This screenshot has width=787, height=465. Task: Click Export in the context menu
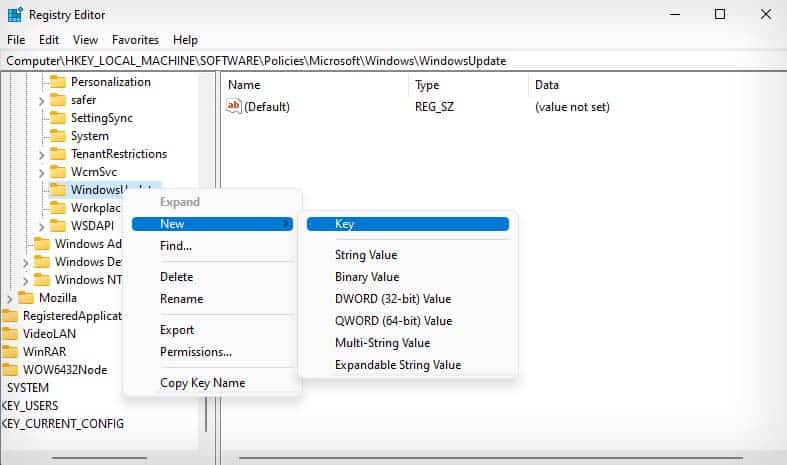177,330
